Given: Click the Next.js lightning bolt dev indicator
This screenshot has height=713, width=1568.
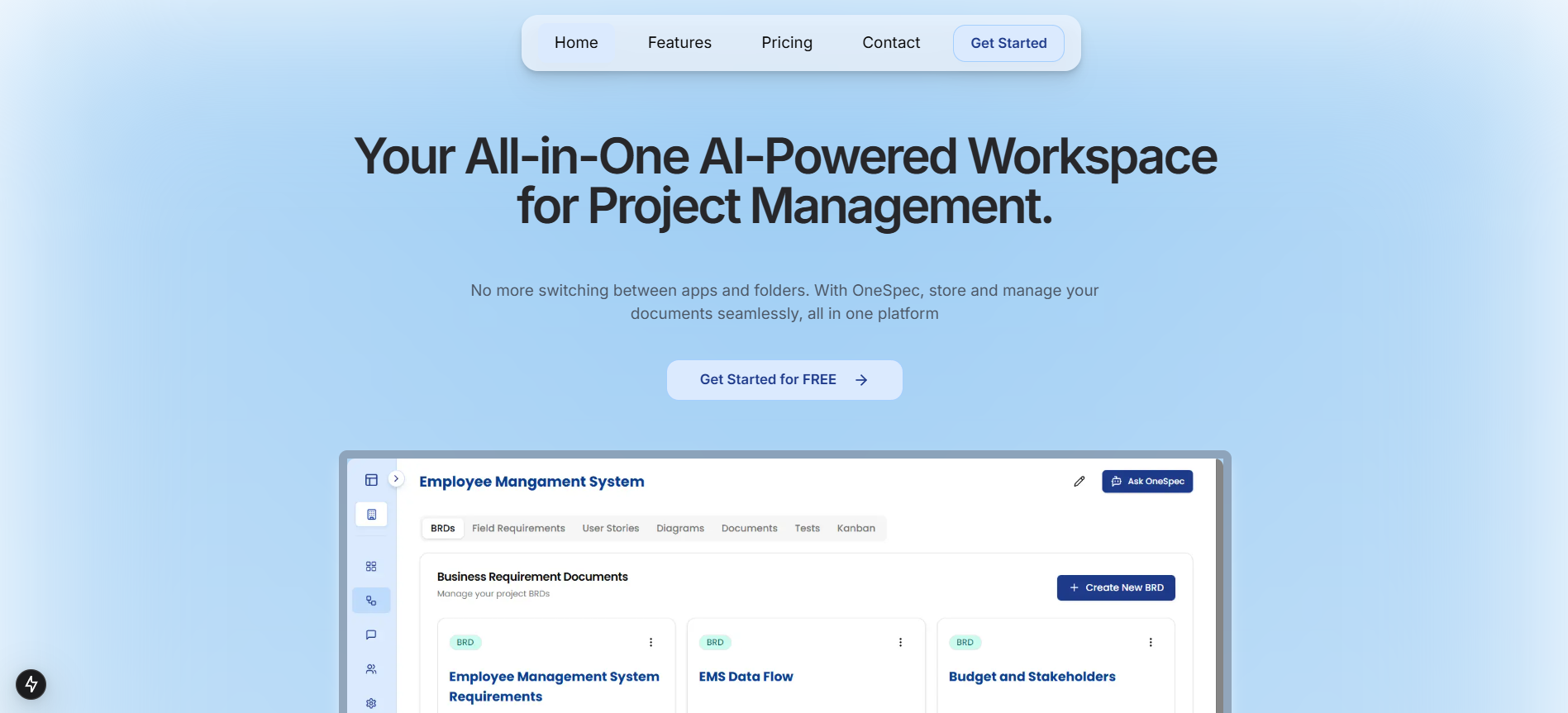Looking at the screenshot, I should coord(31,684).
